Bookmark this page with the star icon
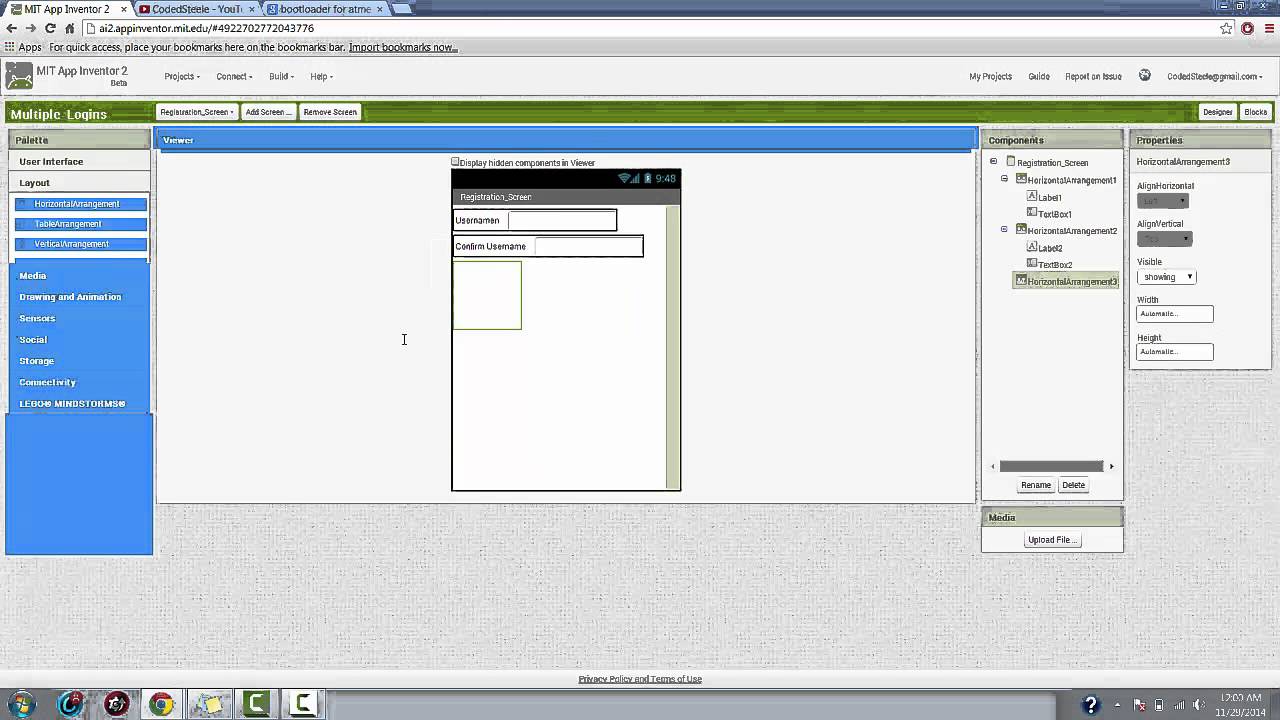 1226,28
